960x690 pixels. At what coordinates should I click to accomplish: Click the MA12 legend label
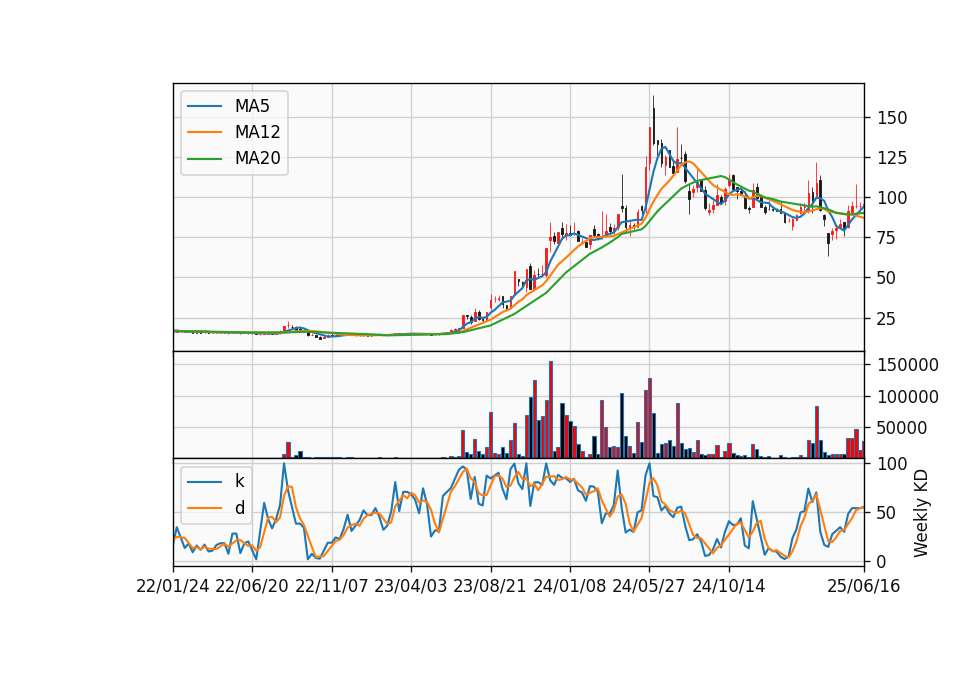click(257, 132)
